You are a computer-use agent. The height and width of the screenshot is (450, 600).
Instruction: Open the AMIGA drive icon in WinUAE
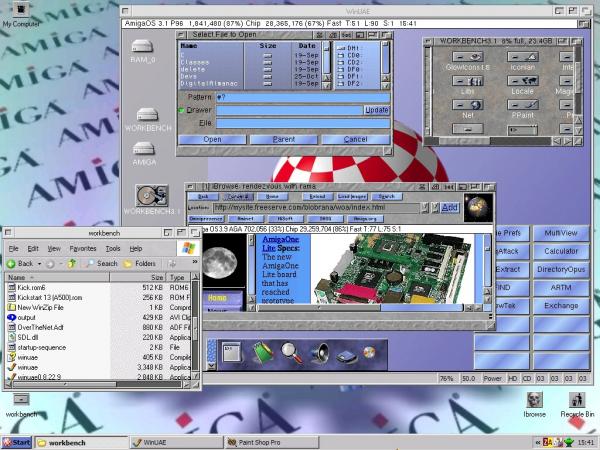[143, 149]
